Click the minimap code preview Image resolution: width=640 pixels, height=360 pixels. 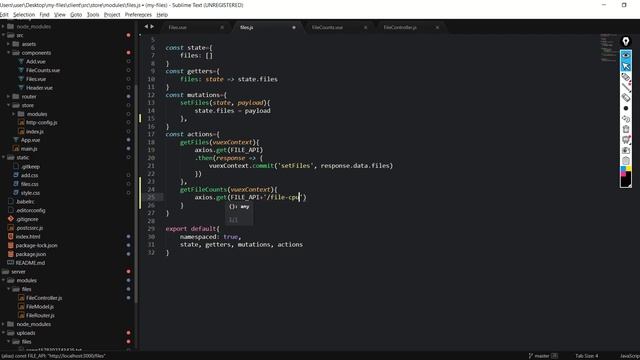point(609,48)
